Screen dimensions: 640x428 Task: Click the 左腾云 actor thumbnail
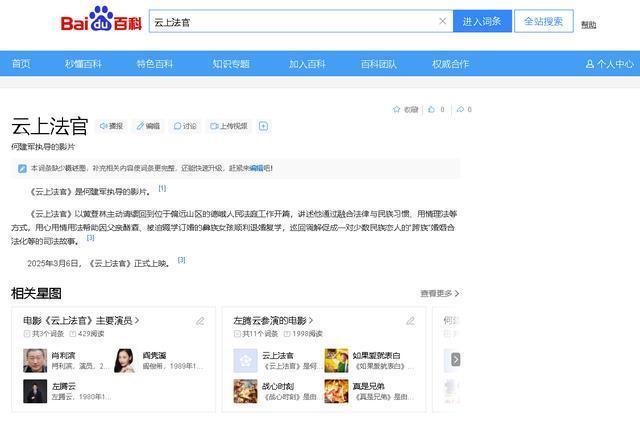35,391
